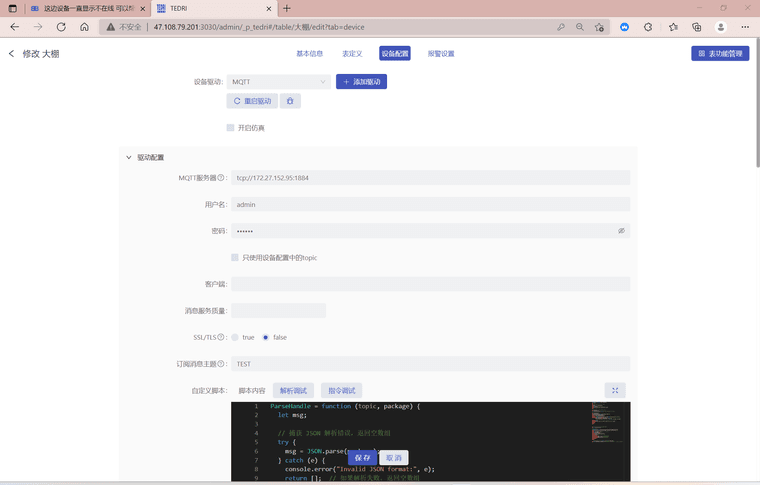Image resolution: width=760 pixels, height=485 pixels.
Task: Add this page to favorites via the star icon
Action: [599, 27]
